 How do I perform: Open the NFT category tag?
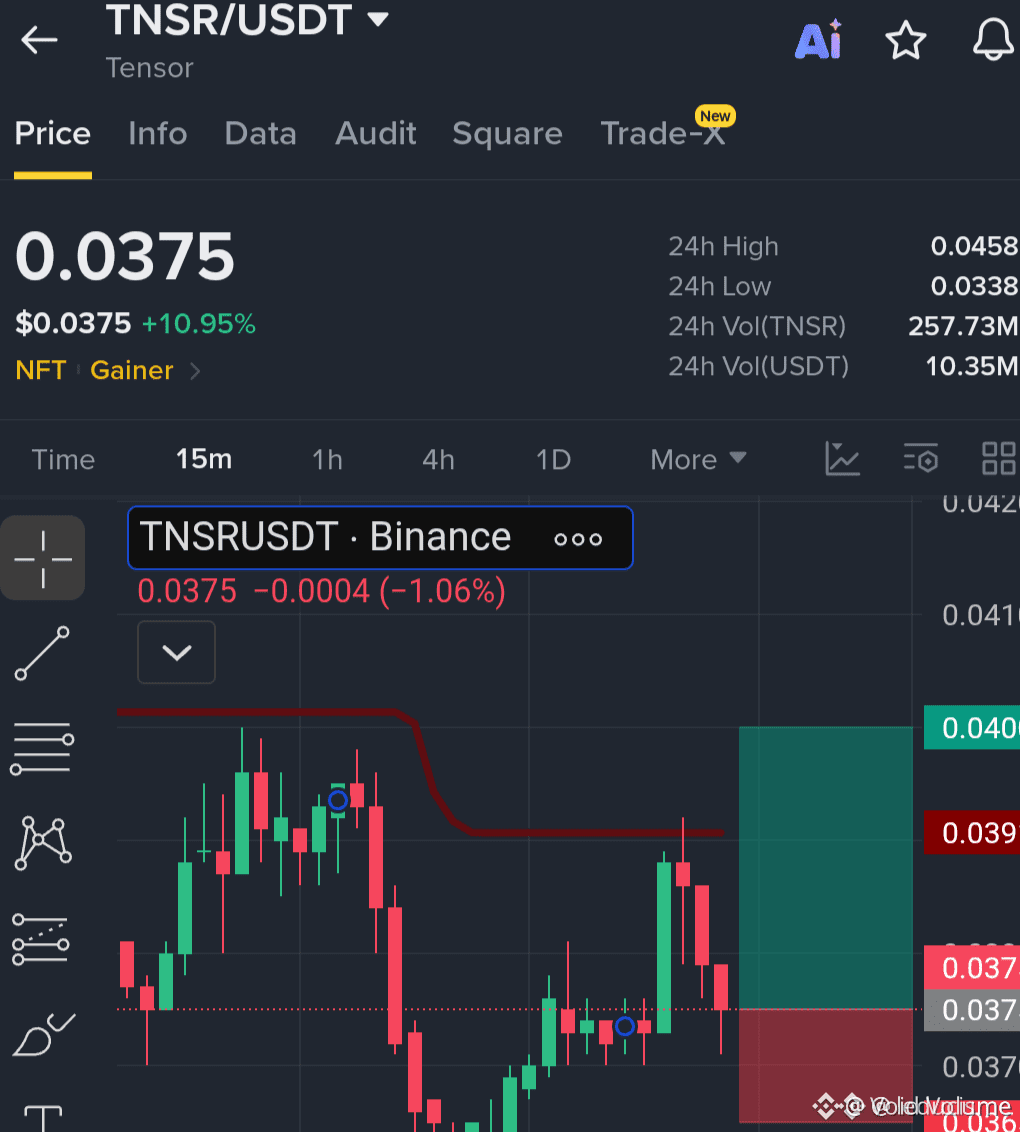point(40,370)
